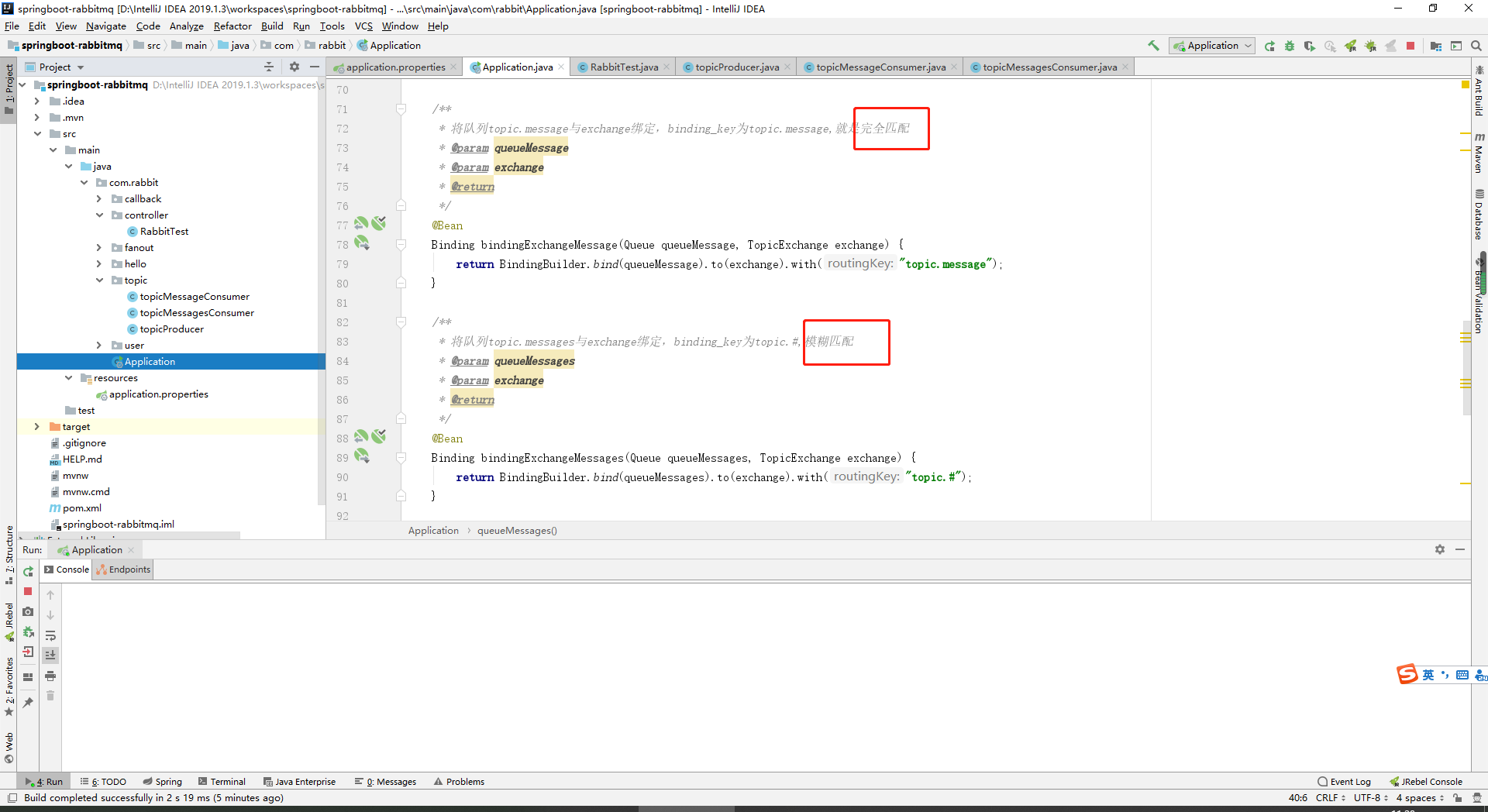Click the 40:6 line indicator in the status bar
The image size is (1488, 812).
1297,798
